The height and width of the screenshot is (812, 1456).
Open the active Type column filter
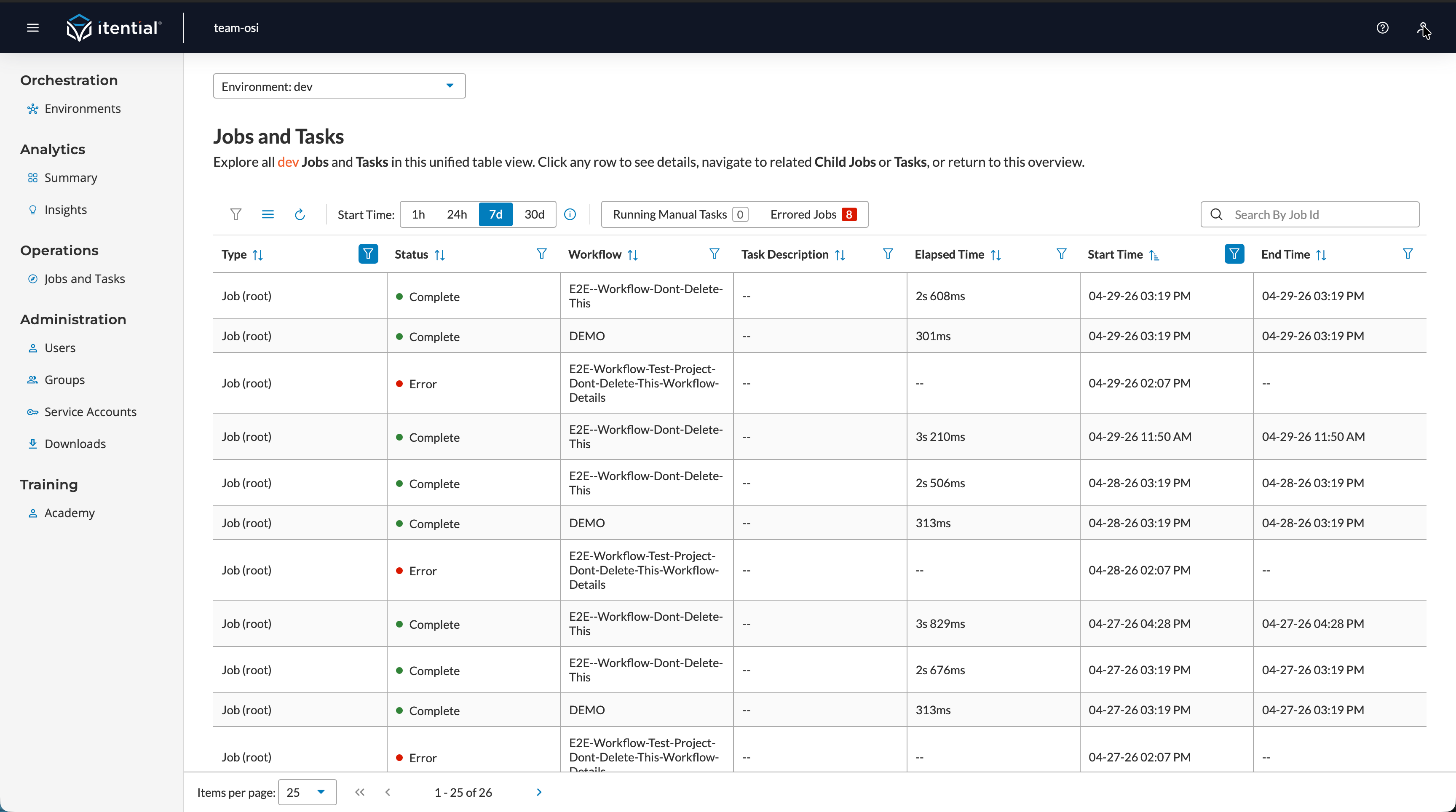[368, 254]
